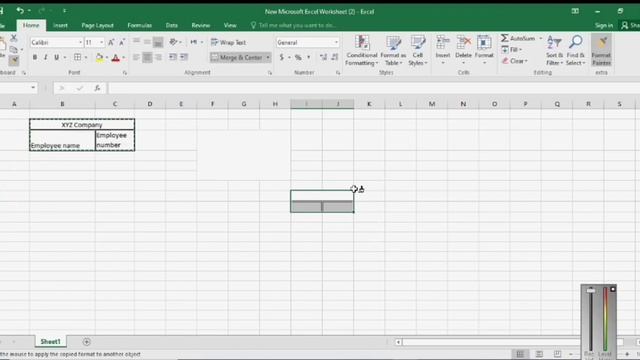Viewport: 640px width, 360px height.
Task: Click the volume slider handle in overlay
Action: click(x=591, y=291)
